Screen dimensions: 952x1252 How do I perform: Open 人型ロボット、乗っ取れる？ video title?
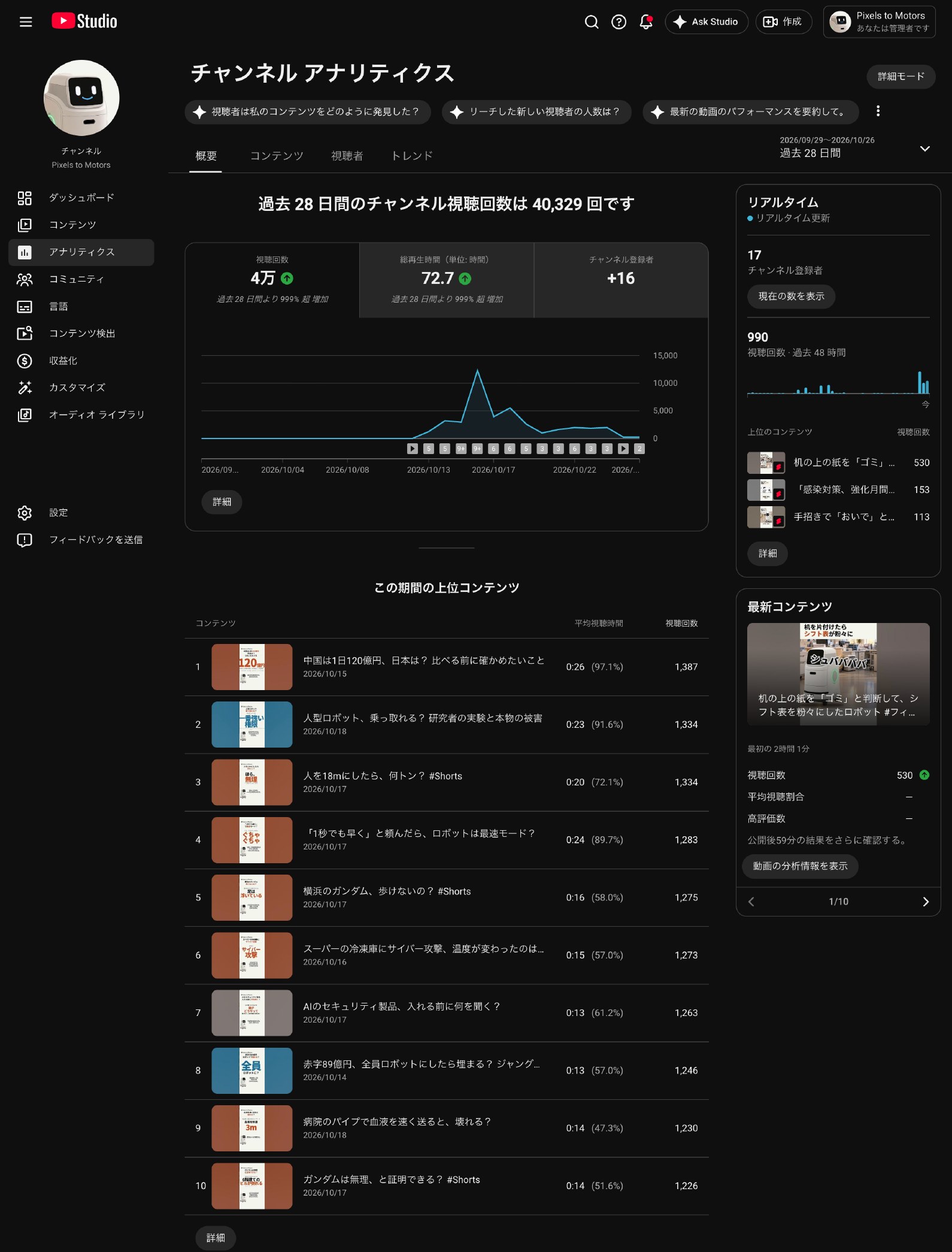click(423, 718)
